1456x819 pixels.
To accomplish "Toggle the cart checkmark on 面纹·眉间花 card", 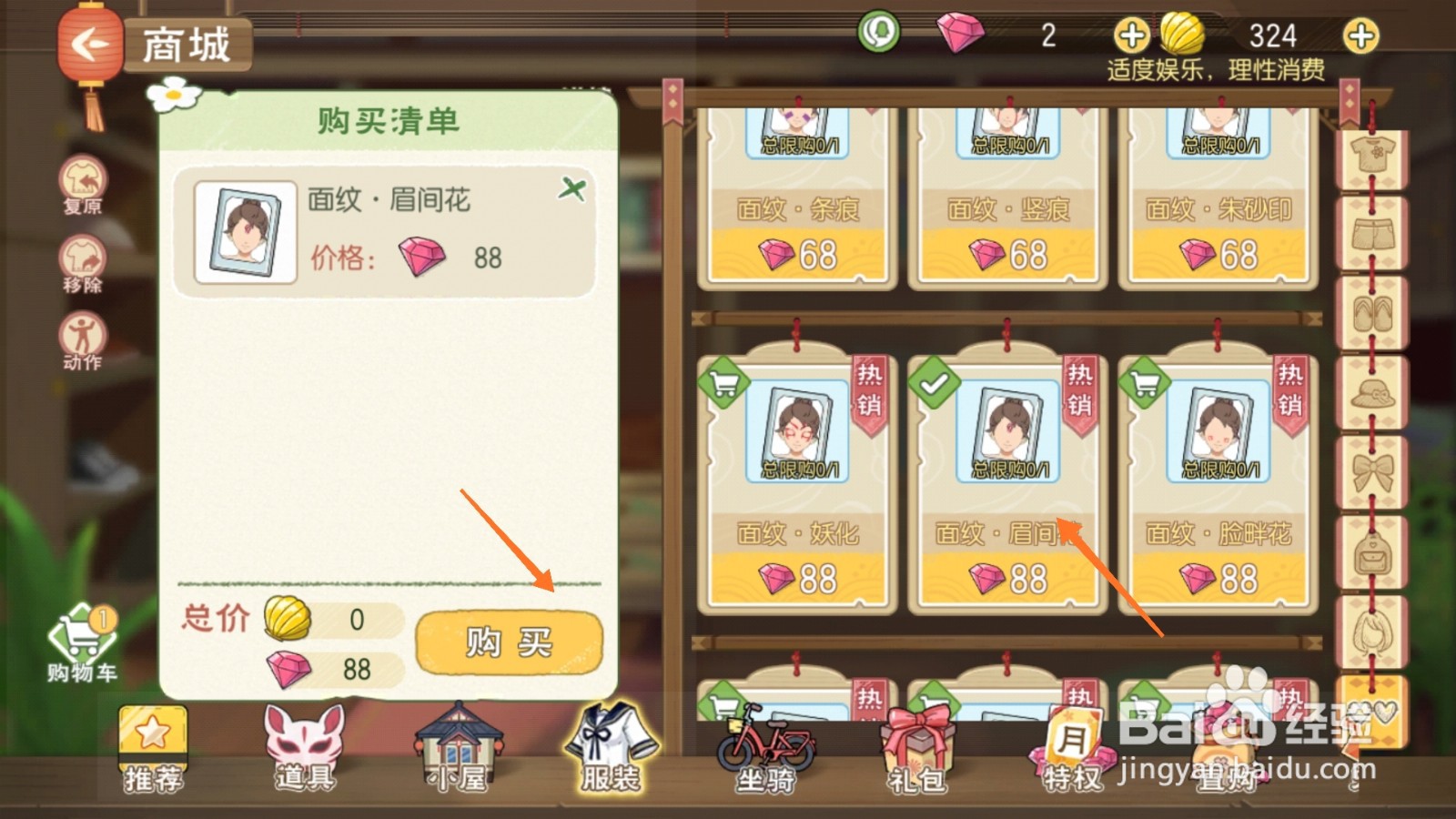I will (x=934, y=383).
